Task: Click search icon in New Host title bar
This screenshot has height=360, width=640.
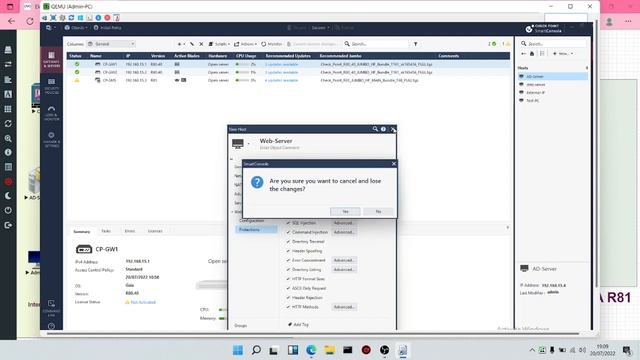Action: point(375,129)
